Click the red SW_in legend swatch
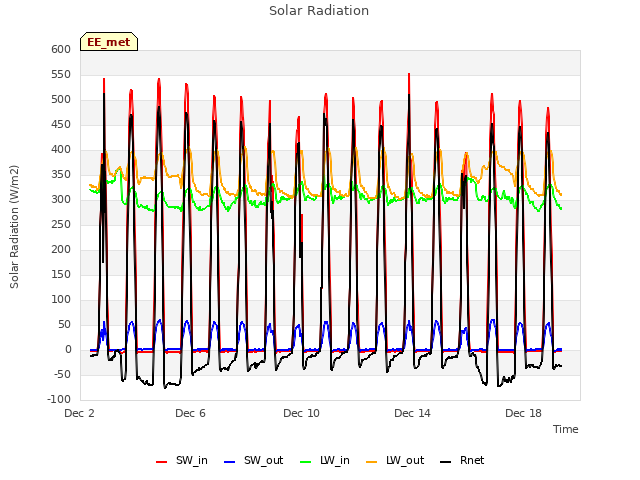640x480 pixels. tap(162, 462)
